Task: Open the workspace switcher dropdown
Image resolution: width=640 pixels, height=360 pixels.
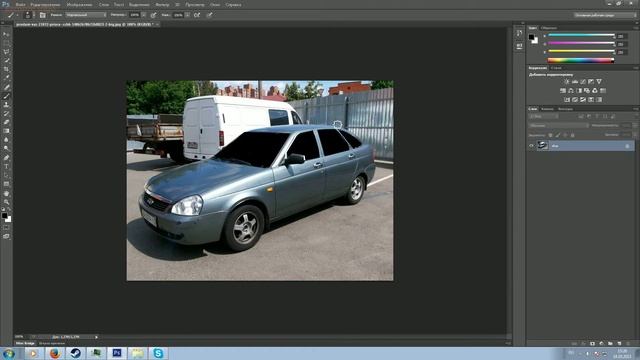Action: click(x=604, y=15)
